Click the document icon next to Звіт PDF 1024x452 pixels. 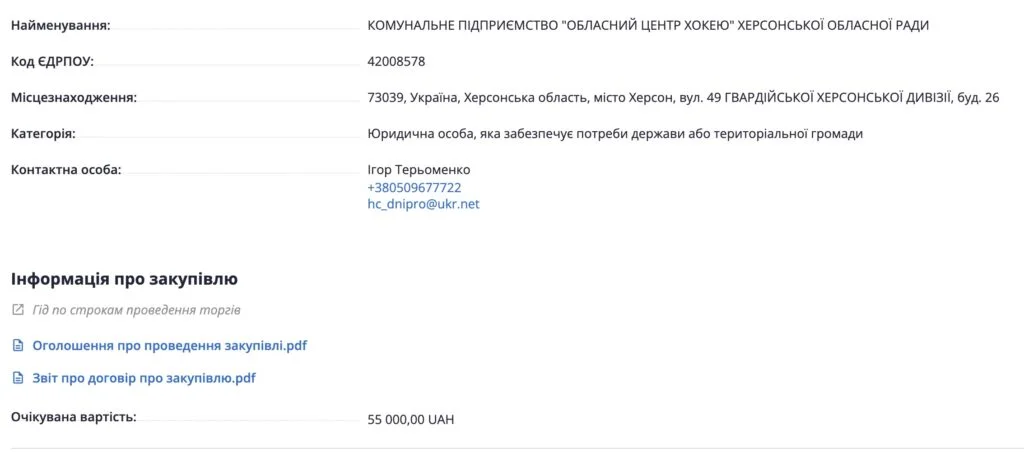pyautogui.click(x=17, y=379)
